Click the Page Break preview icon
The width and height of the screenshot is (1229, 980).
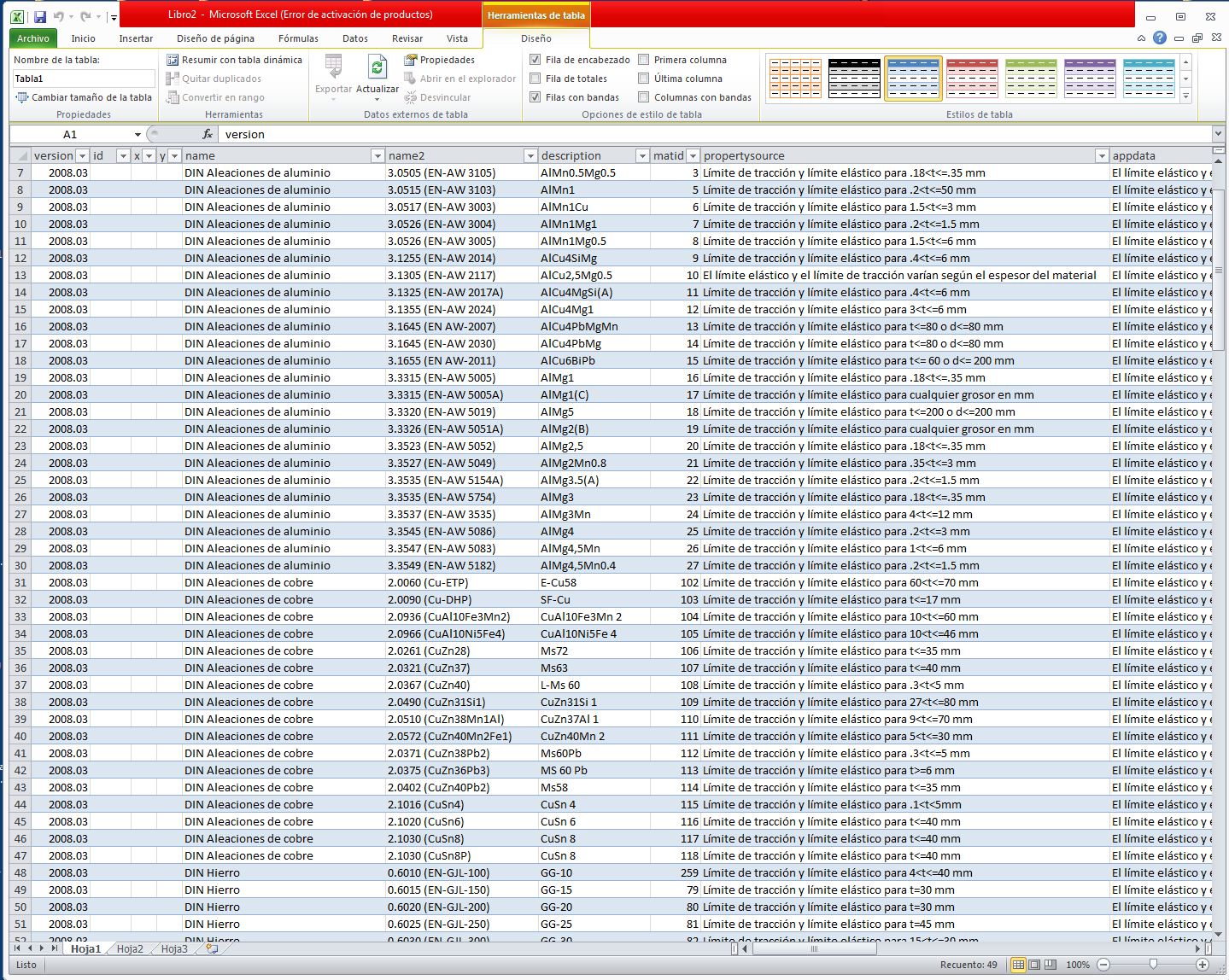(1051, 965)
